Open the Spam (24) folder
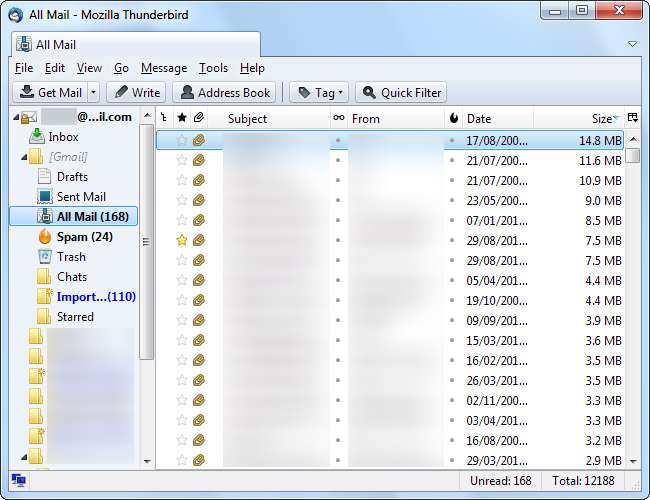This screenshot has width=650, height=500. click(x=75, y=237)
